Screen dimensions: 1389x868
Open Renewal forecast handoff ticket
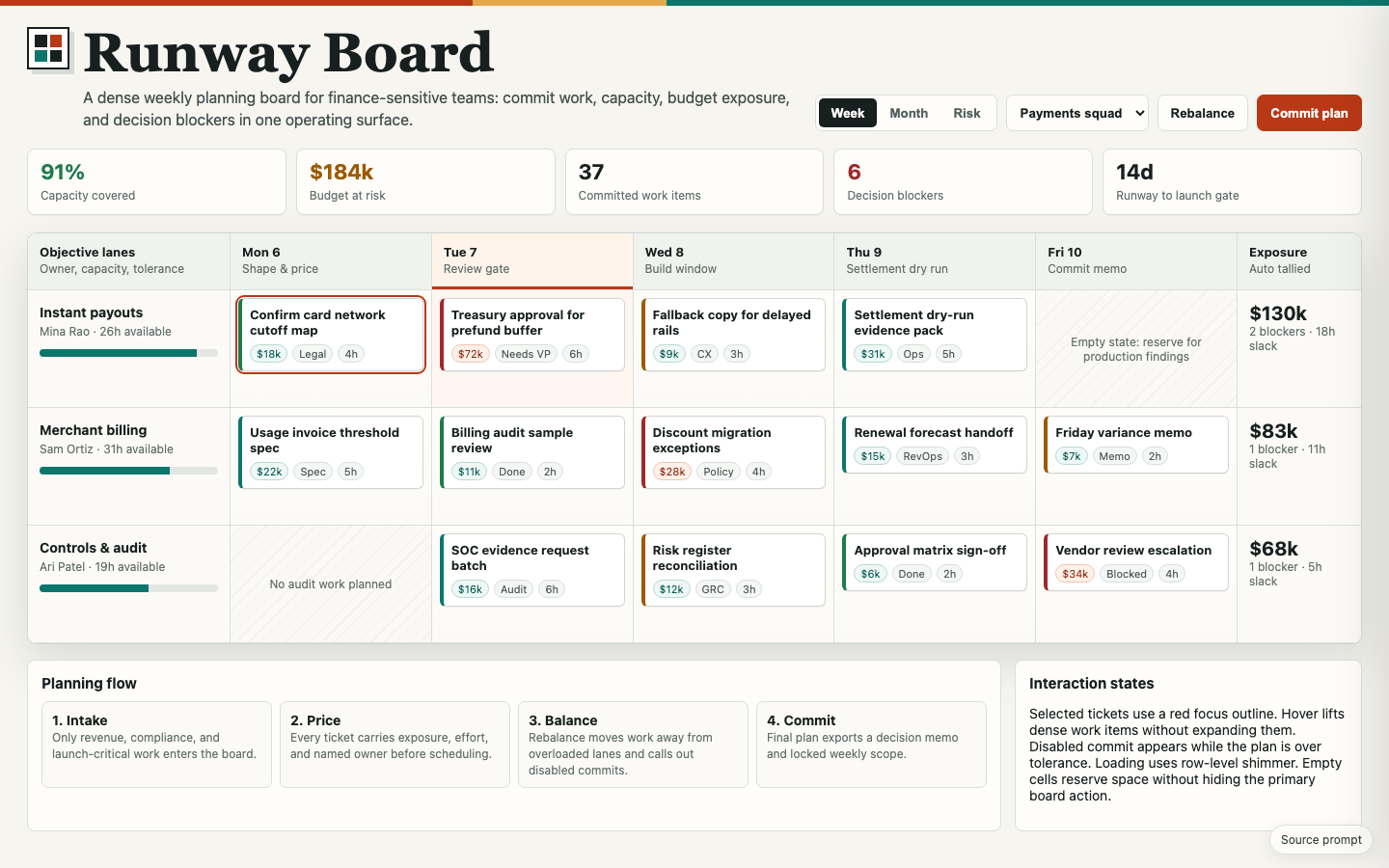[x=935, y=445]
